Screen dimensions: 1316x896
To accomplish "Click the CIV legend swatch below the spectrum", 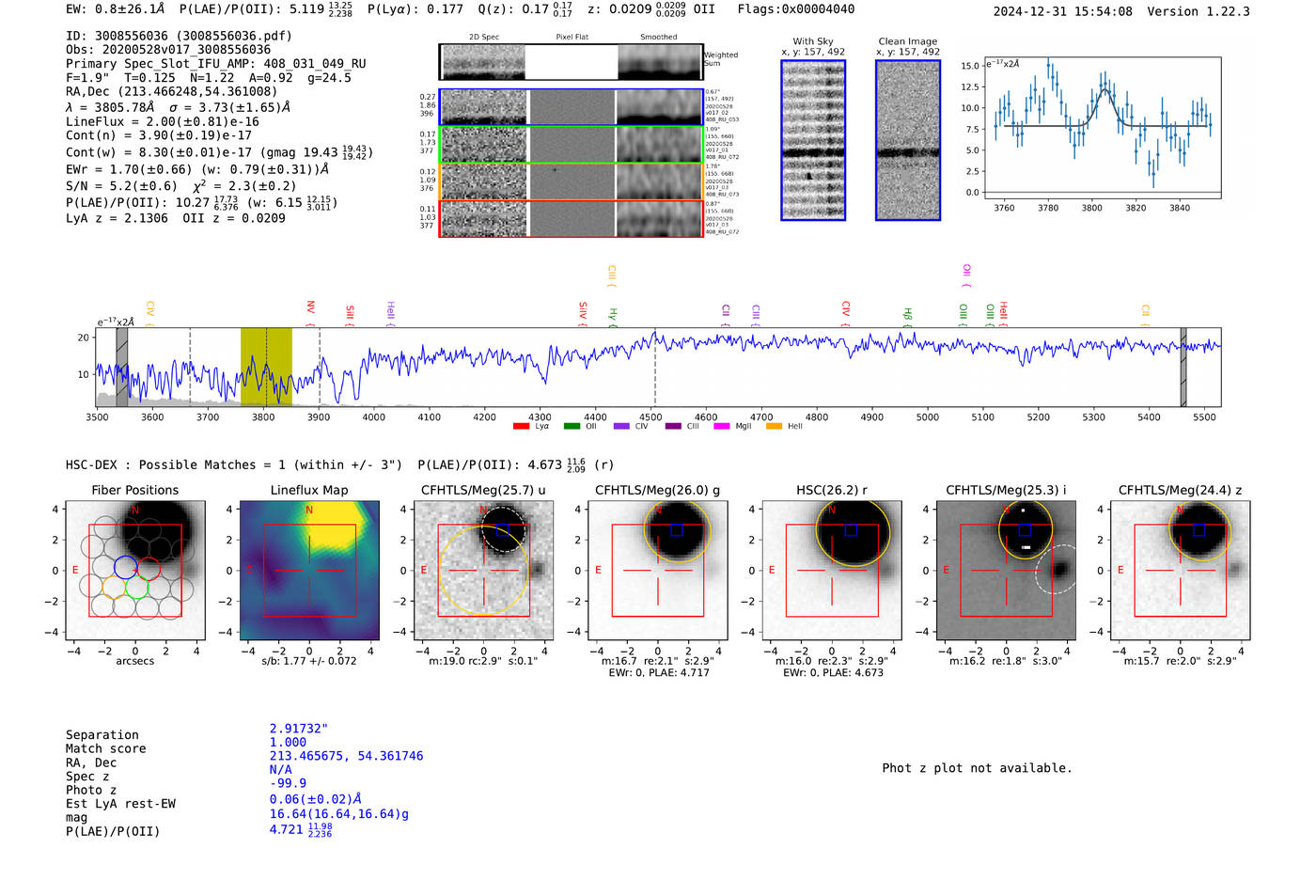I will coord(621,426).
